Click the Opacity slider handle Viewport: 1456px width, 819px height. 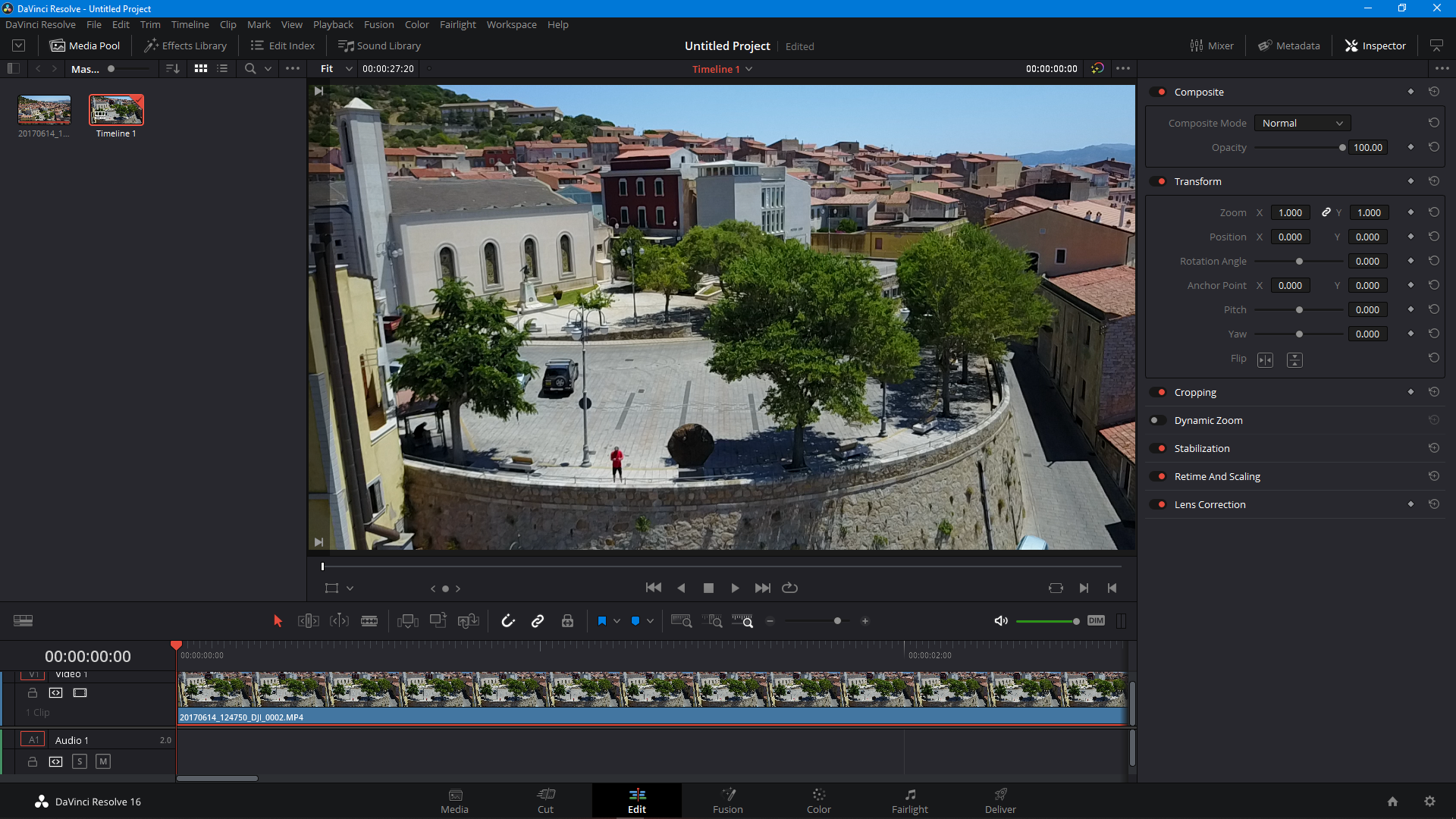click(x=1342, y=148)
